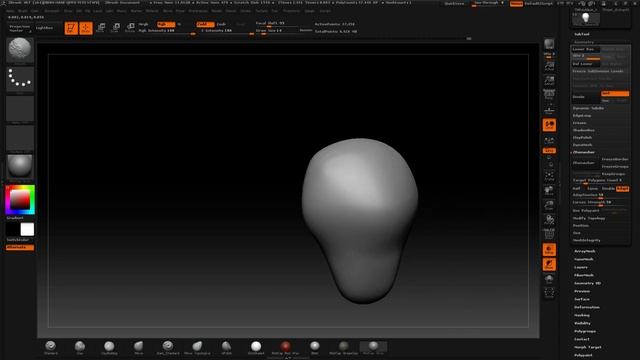Viewport: 640px width, 360px height.
Task: Expand the ClayPolish section
Action: 582,138
